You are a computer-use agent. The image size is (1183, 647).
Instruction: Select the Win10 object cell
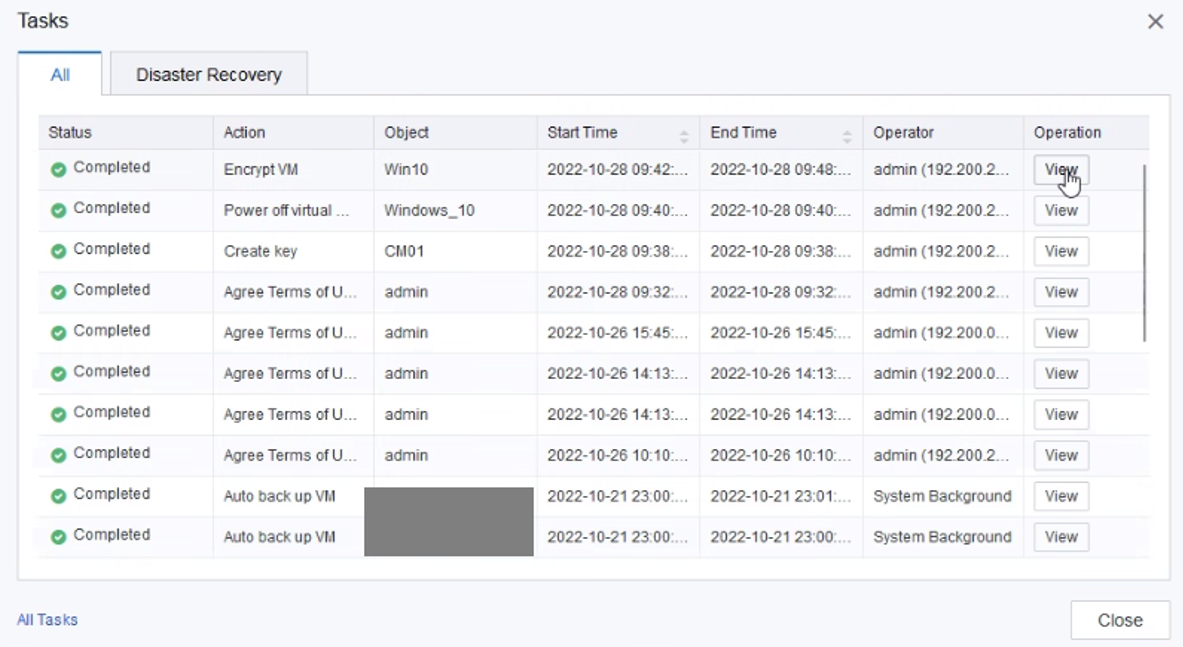coord(406,170)
